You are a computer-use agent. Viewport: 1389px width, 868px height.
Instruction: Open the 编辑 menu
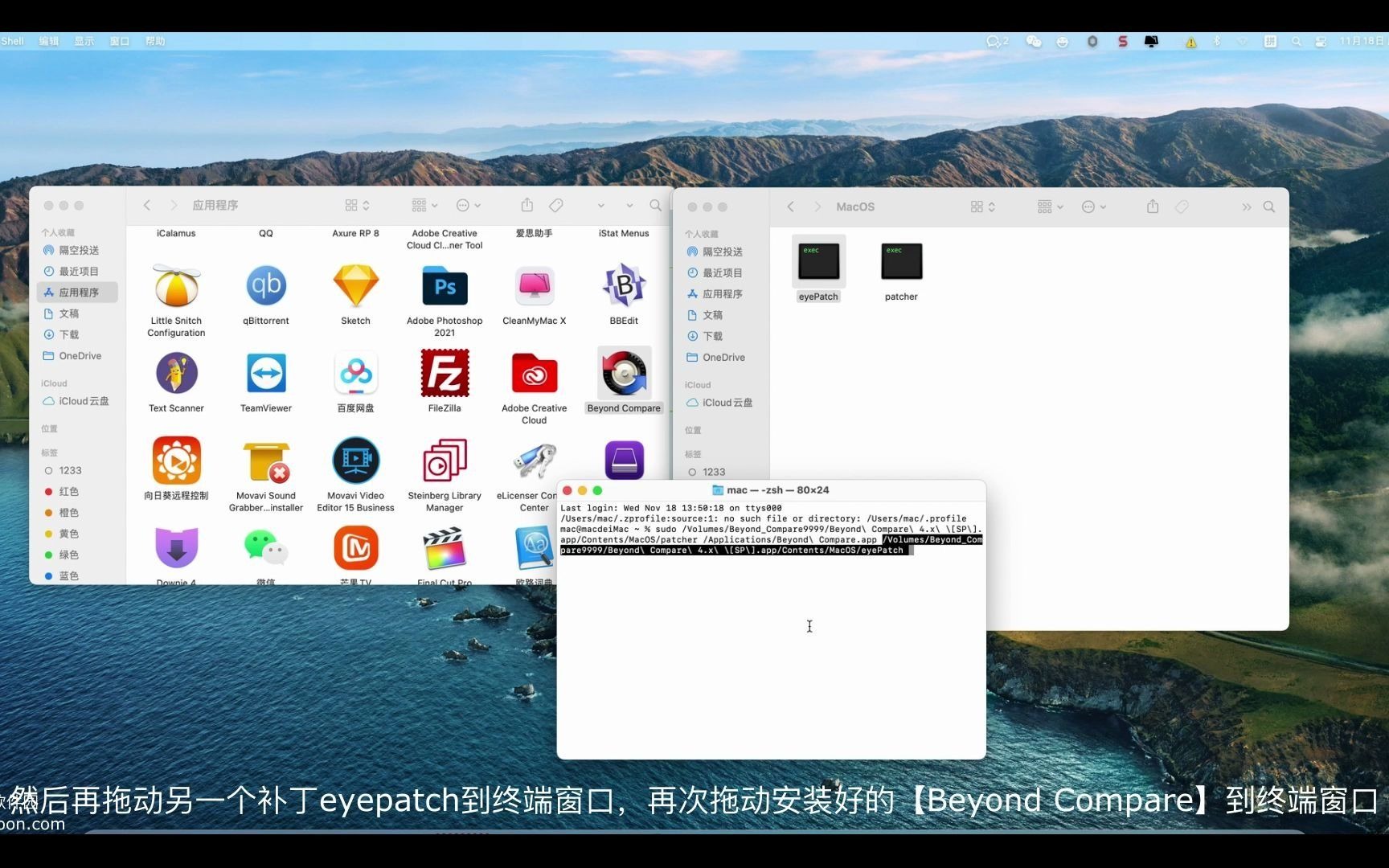pyautogui.click(x=49, y=41)
